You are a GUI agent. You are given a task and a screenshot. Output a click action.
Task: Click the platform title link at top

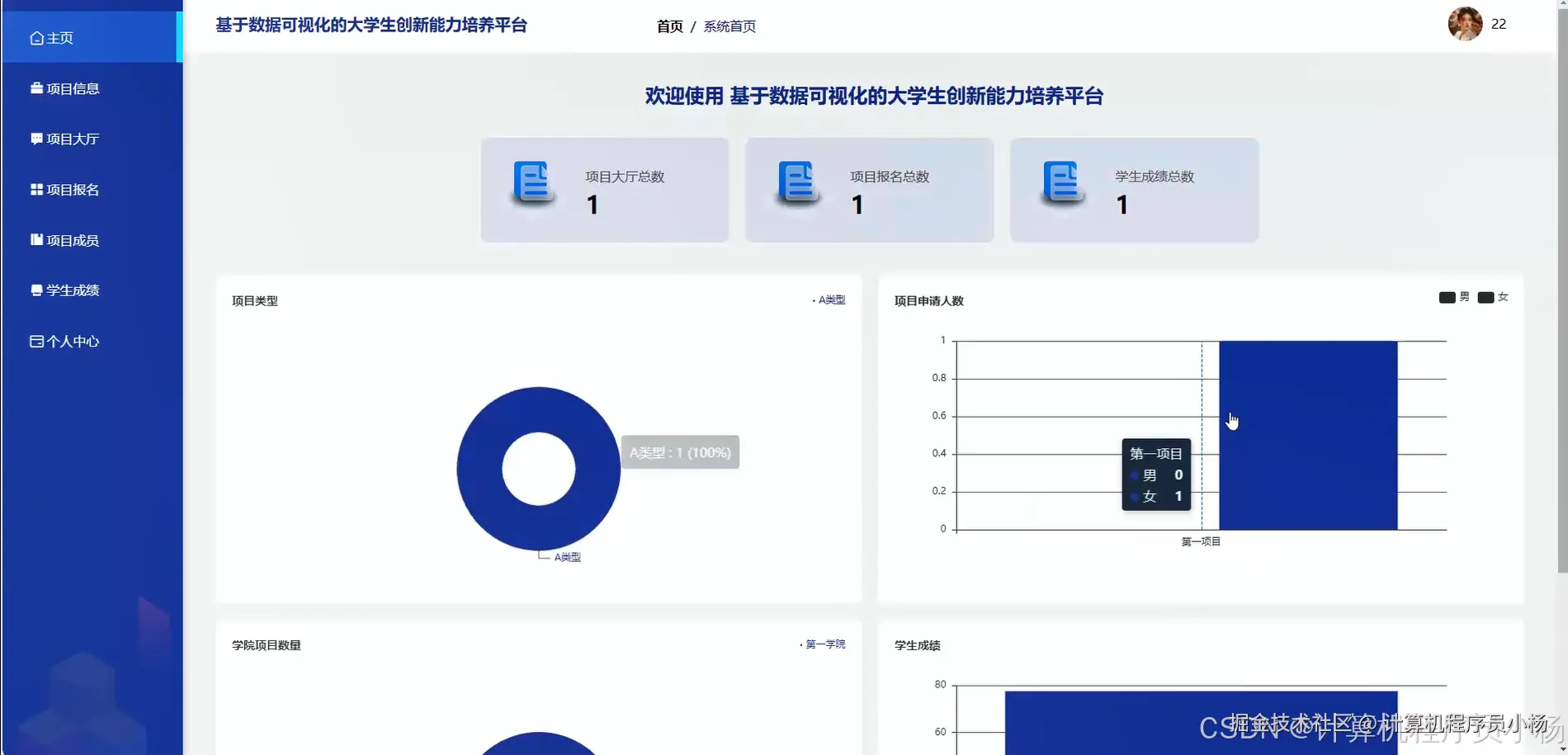click(372, 25)
